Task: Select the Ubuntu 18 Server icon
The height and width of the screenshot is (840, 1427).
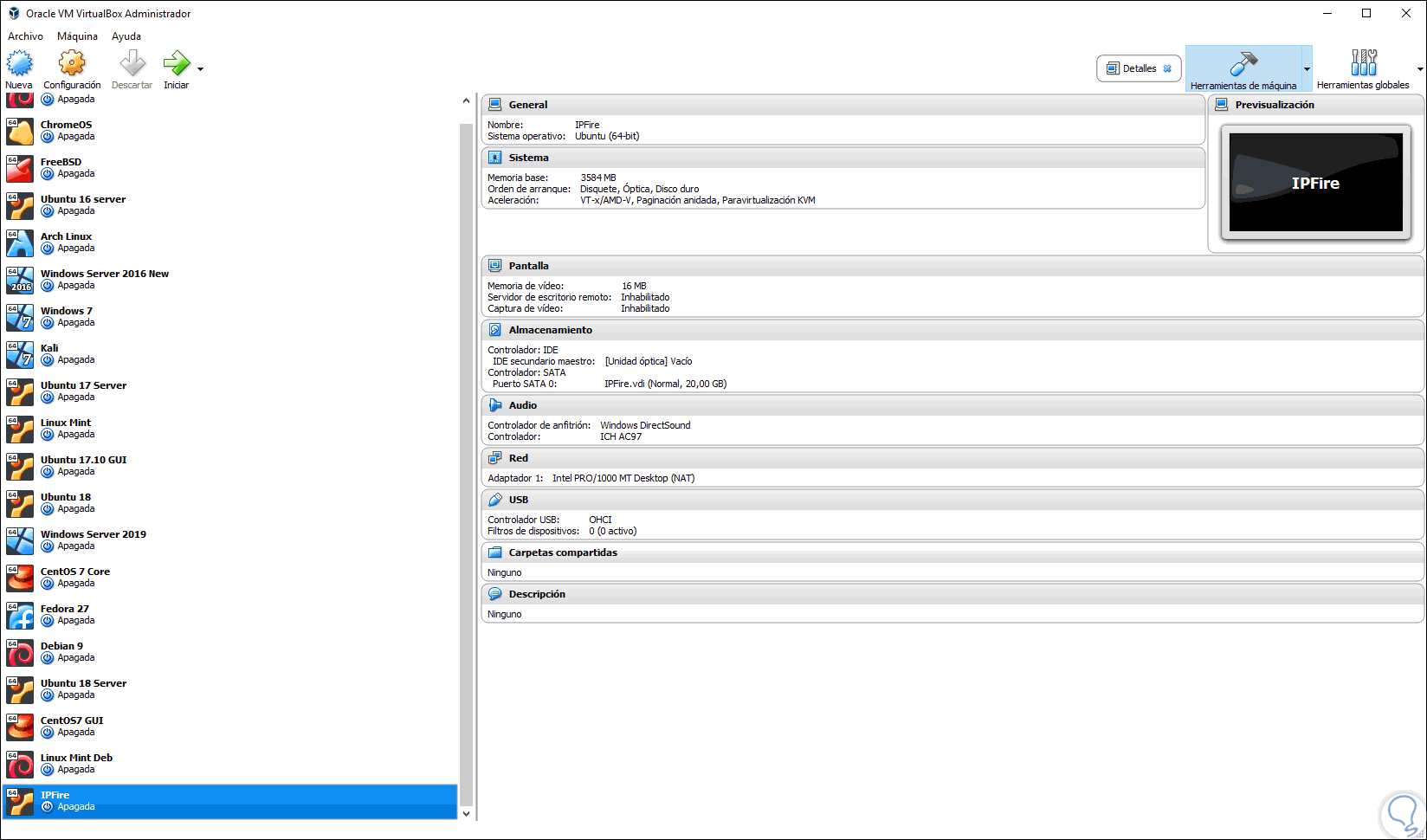Action: pos(20,690)
